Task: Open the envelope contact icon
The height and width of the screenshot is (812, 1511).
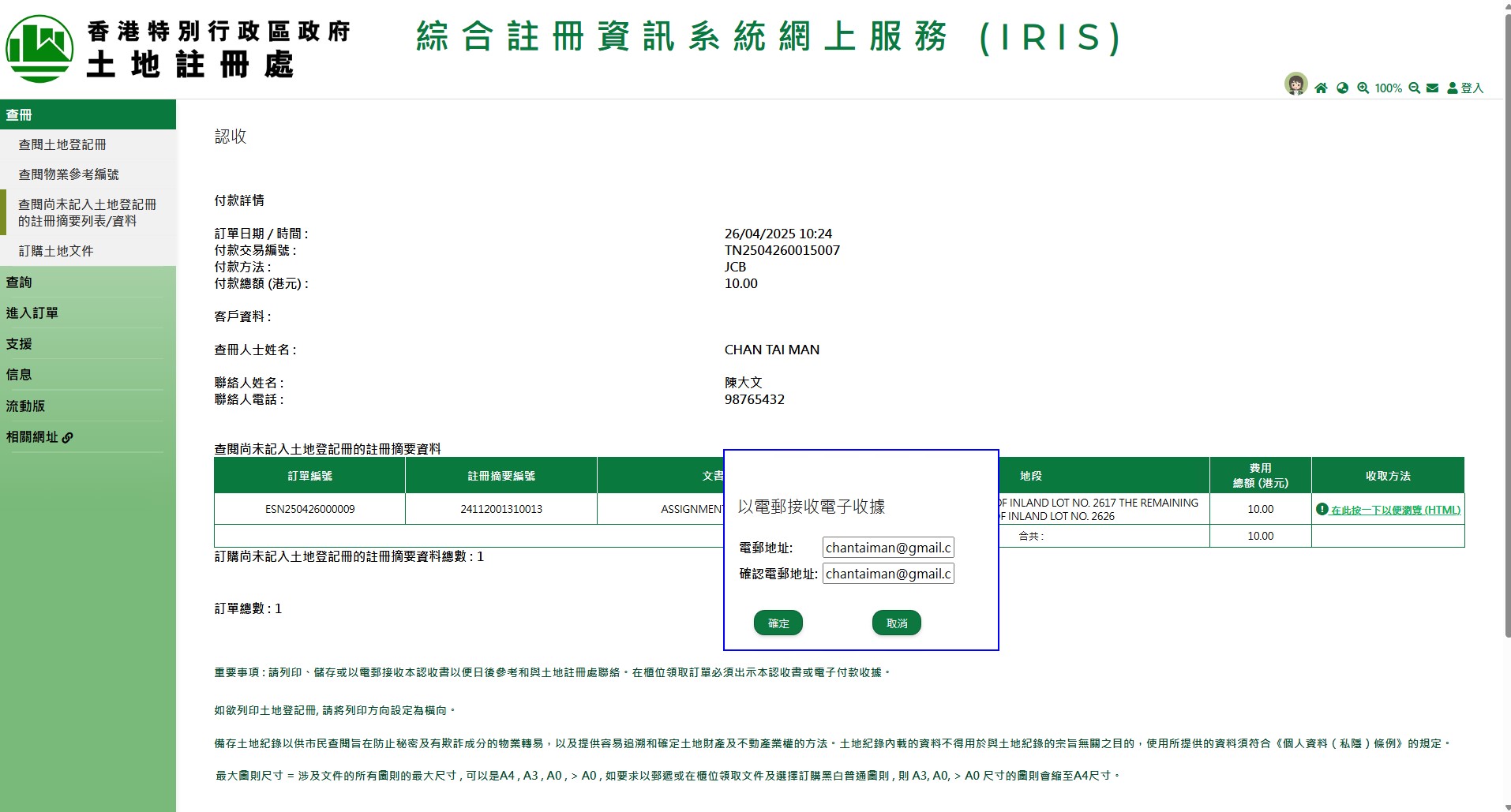Action: pos(1432,88)
